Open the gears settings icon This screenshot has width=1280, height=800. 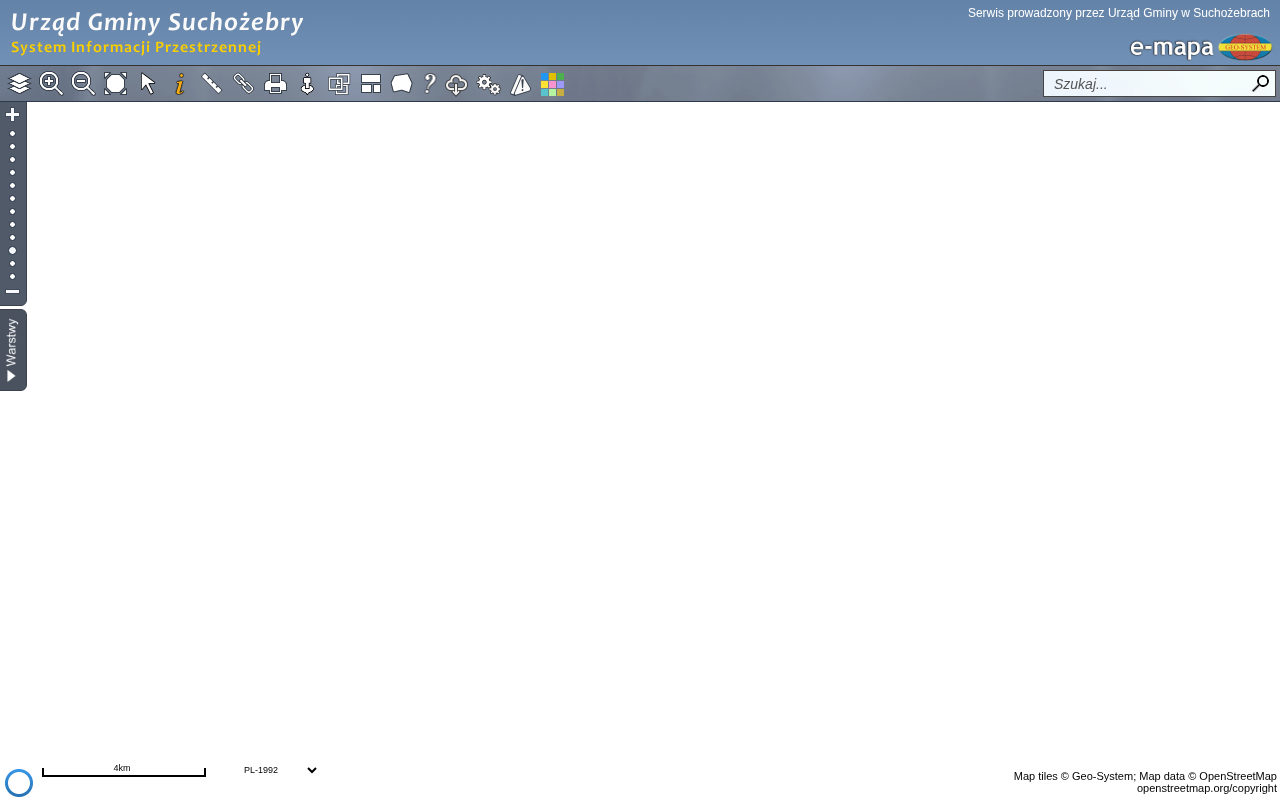coord(489,85)
